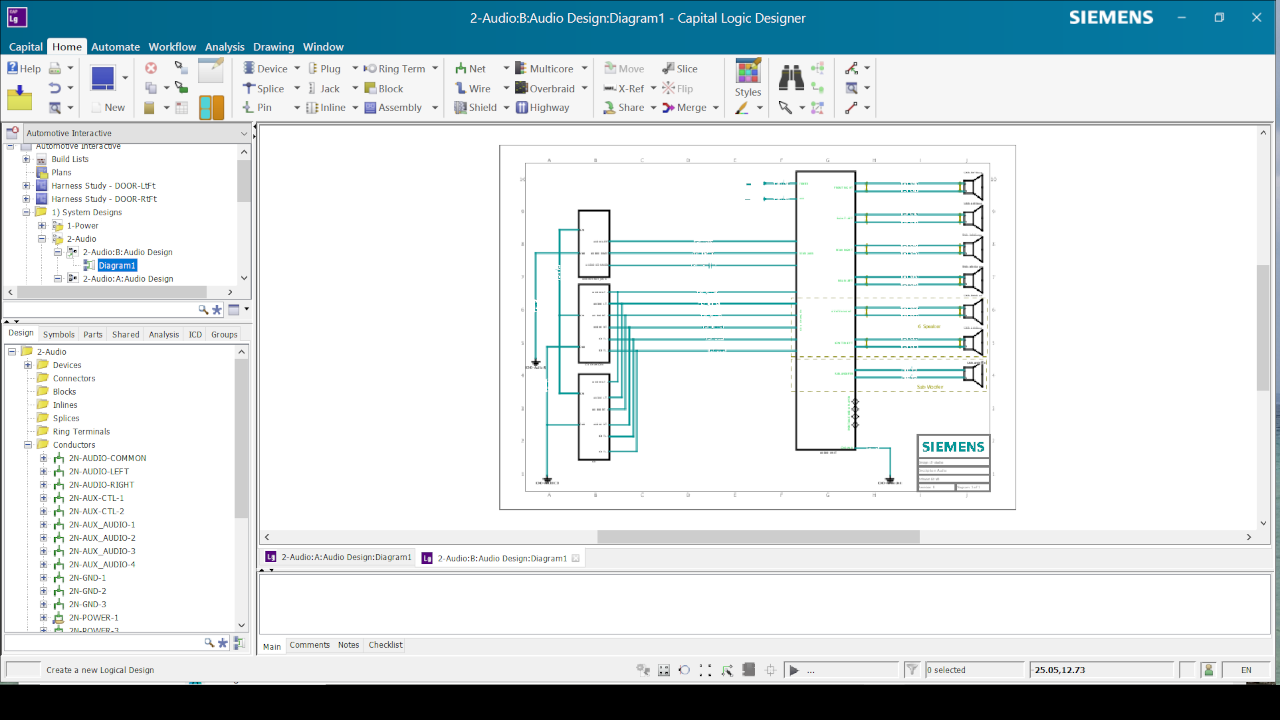Click the play arrow in status bar
Screen dimensions: 1280x720
tap(794, 670)
